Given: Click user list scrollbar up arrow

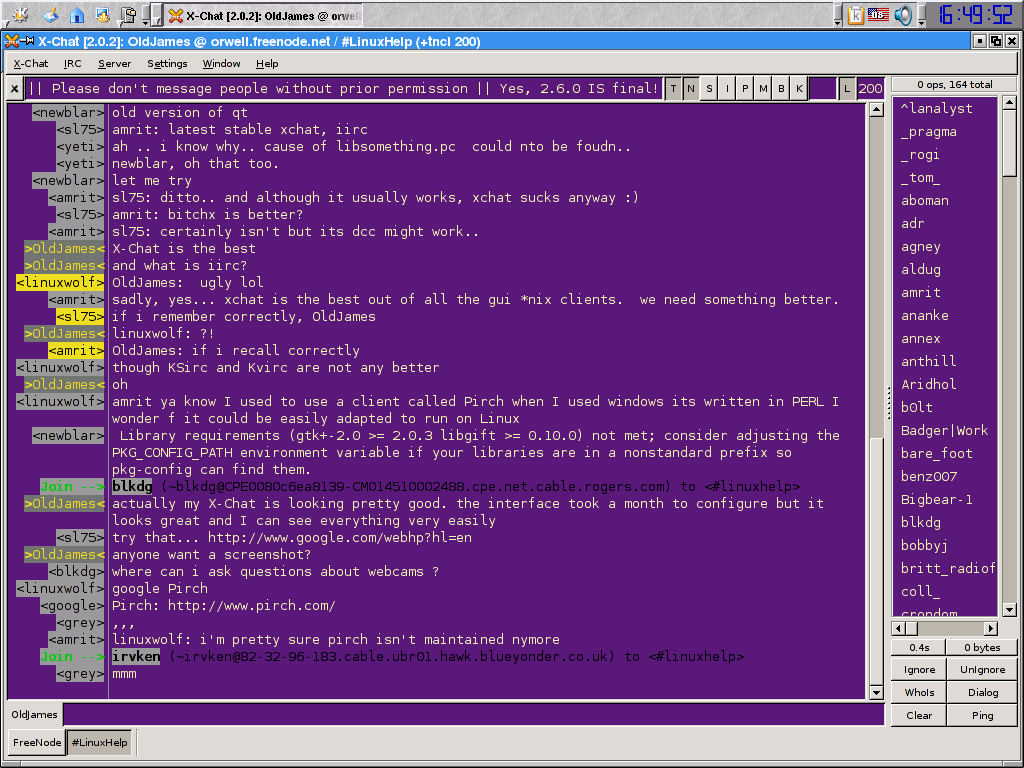Looking at the screenshot, I should coord(1009,103).
